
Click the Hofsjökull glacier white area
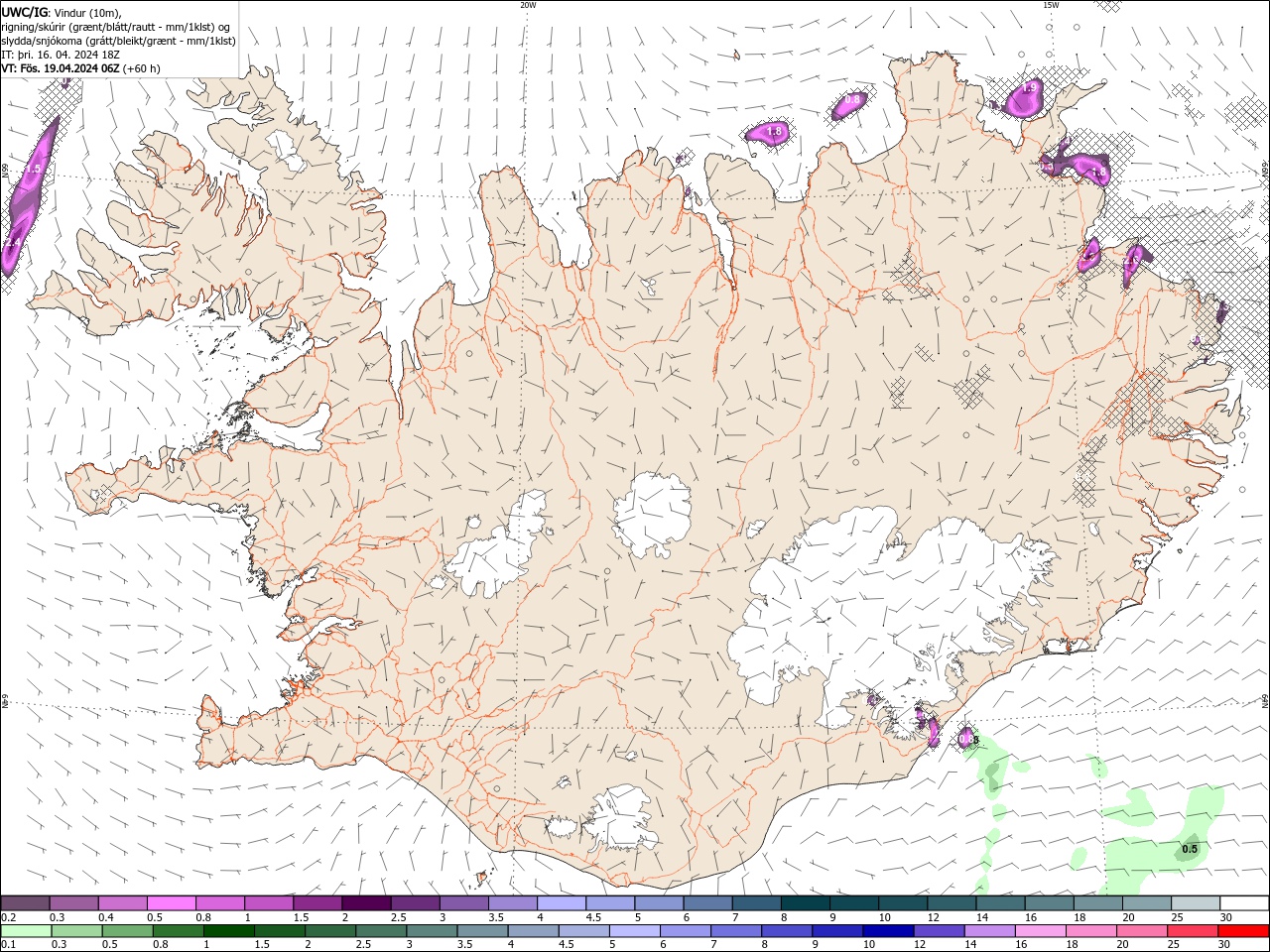point(652,513)
